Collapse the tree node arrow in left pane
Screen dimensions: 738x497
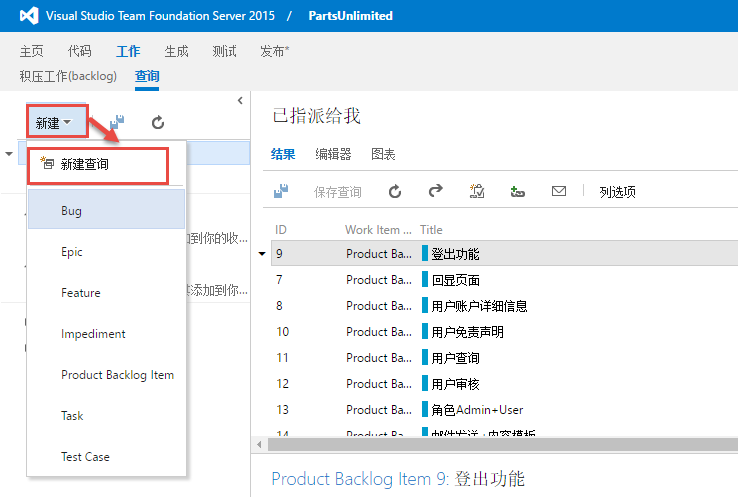(8, 154)
